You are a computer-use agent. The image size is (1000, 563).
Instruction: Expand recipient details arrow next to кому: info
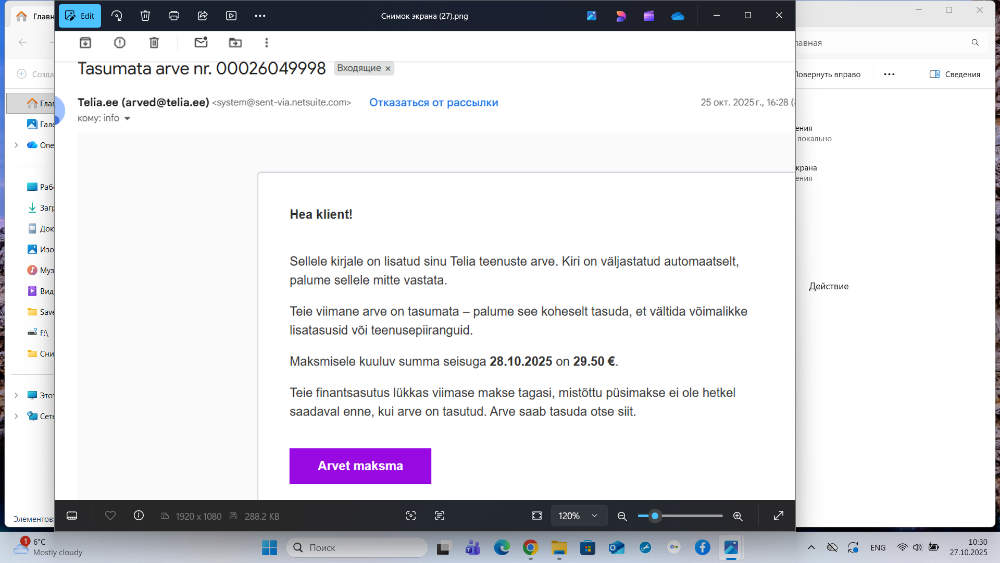127,119
